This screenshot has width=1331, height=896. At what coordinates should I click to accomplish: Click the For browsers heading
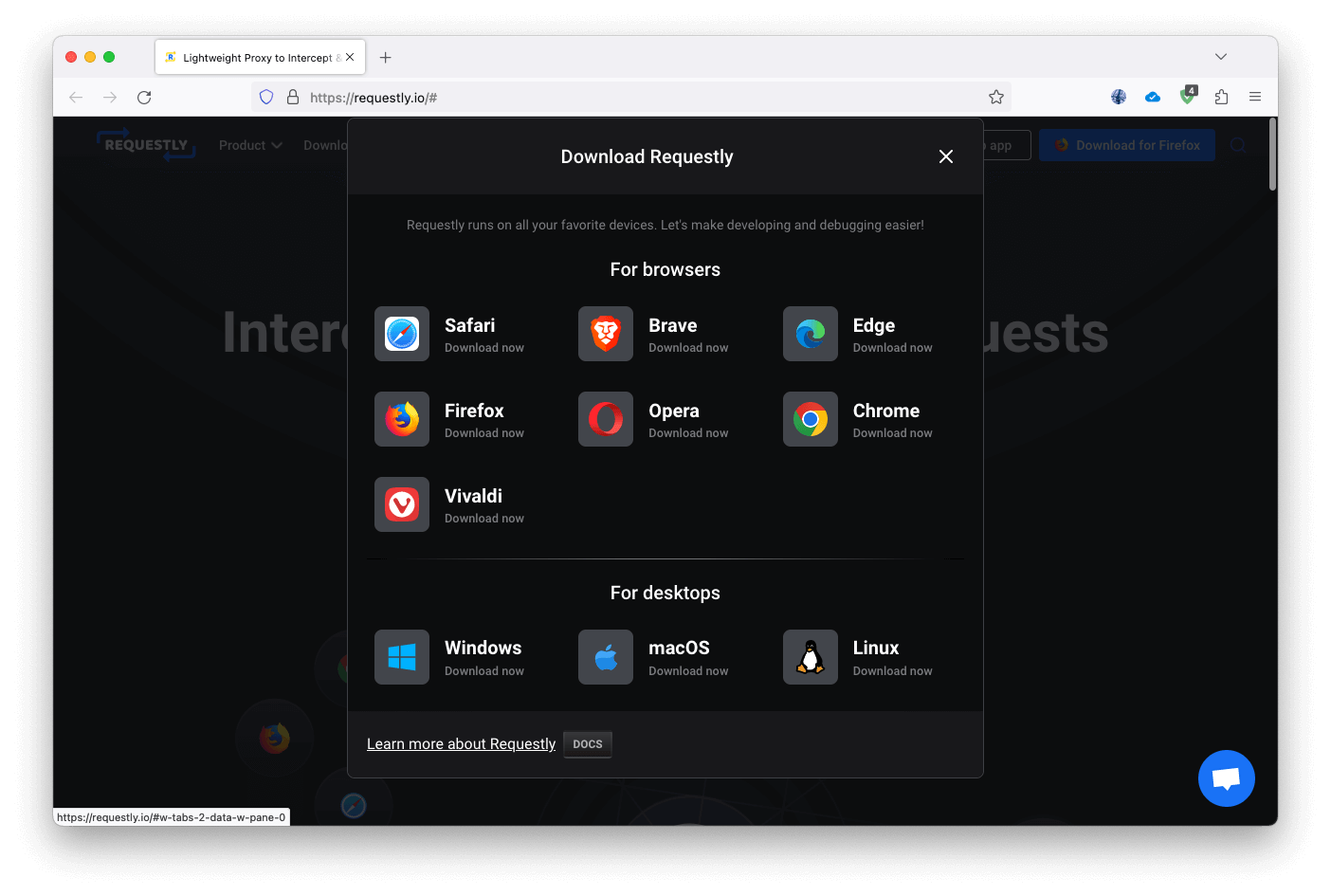point(665,269)
